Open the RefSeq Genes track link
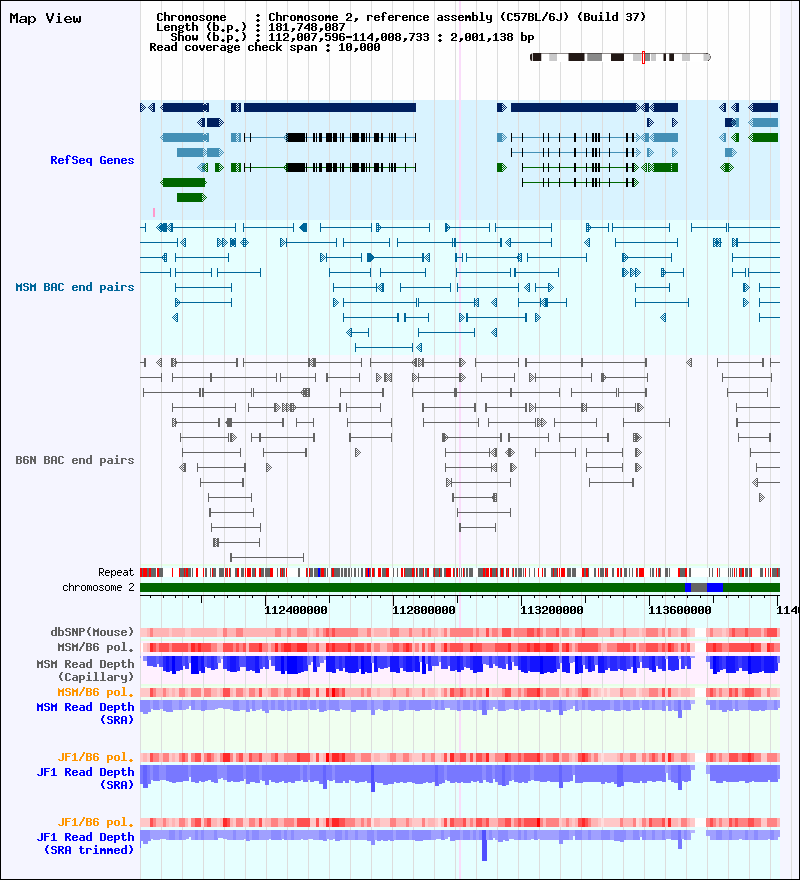The image size is (800, 880). 92,160
